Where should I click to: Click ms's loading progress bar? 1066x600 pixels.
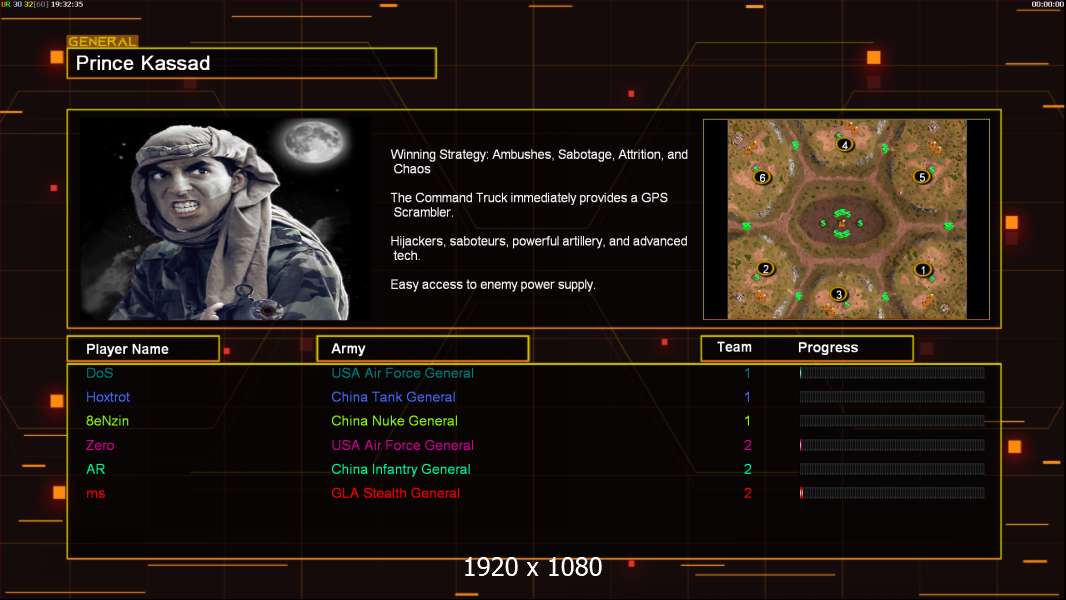[x=892, y=493]
